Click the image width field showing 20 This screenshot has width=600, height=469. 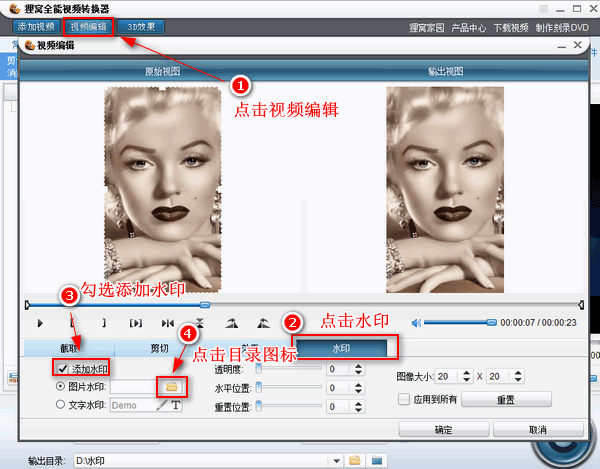click(447, 376)
